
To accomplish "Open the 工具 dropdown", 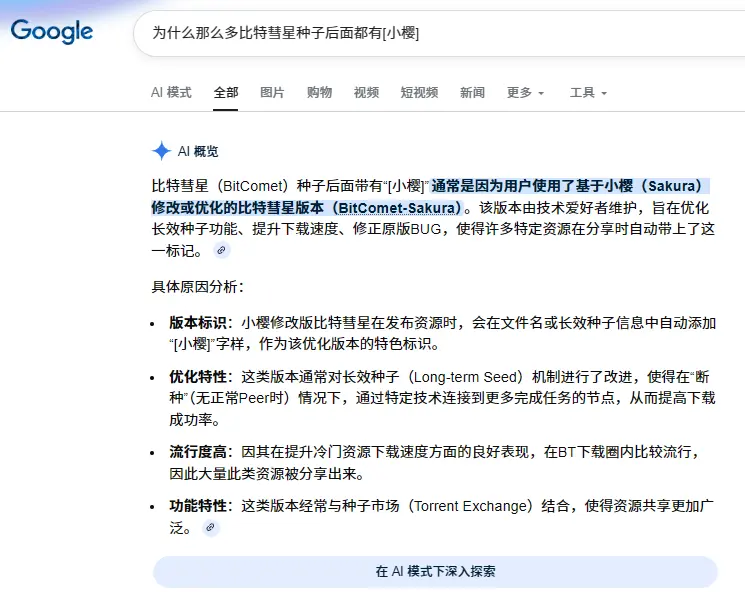I will click(x=588, y=93).
